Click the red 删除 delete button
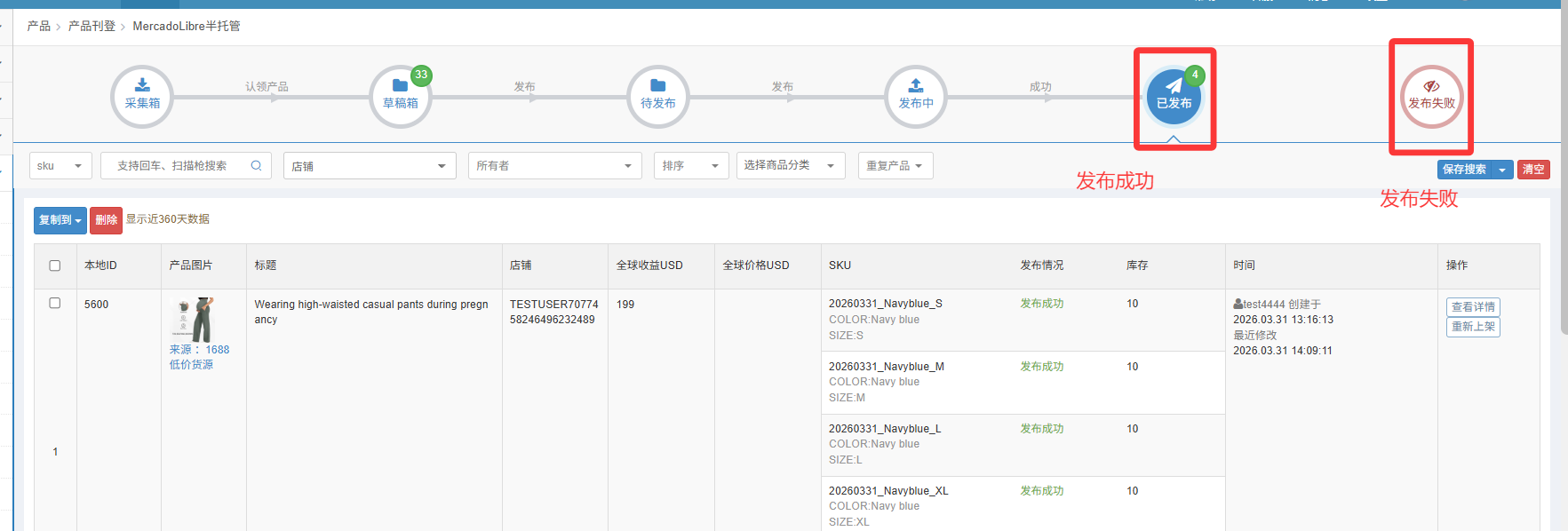The width and height of the screenshot is (1568, 531). pos(106,220)
